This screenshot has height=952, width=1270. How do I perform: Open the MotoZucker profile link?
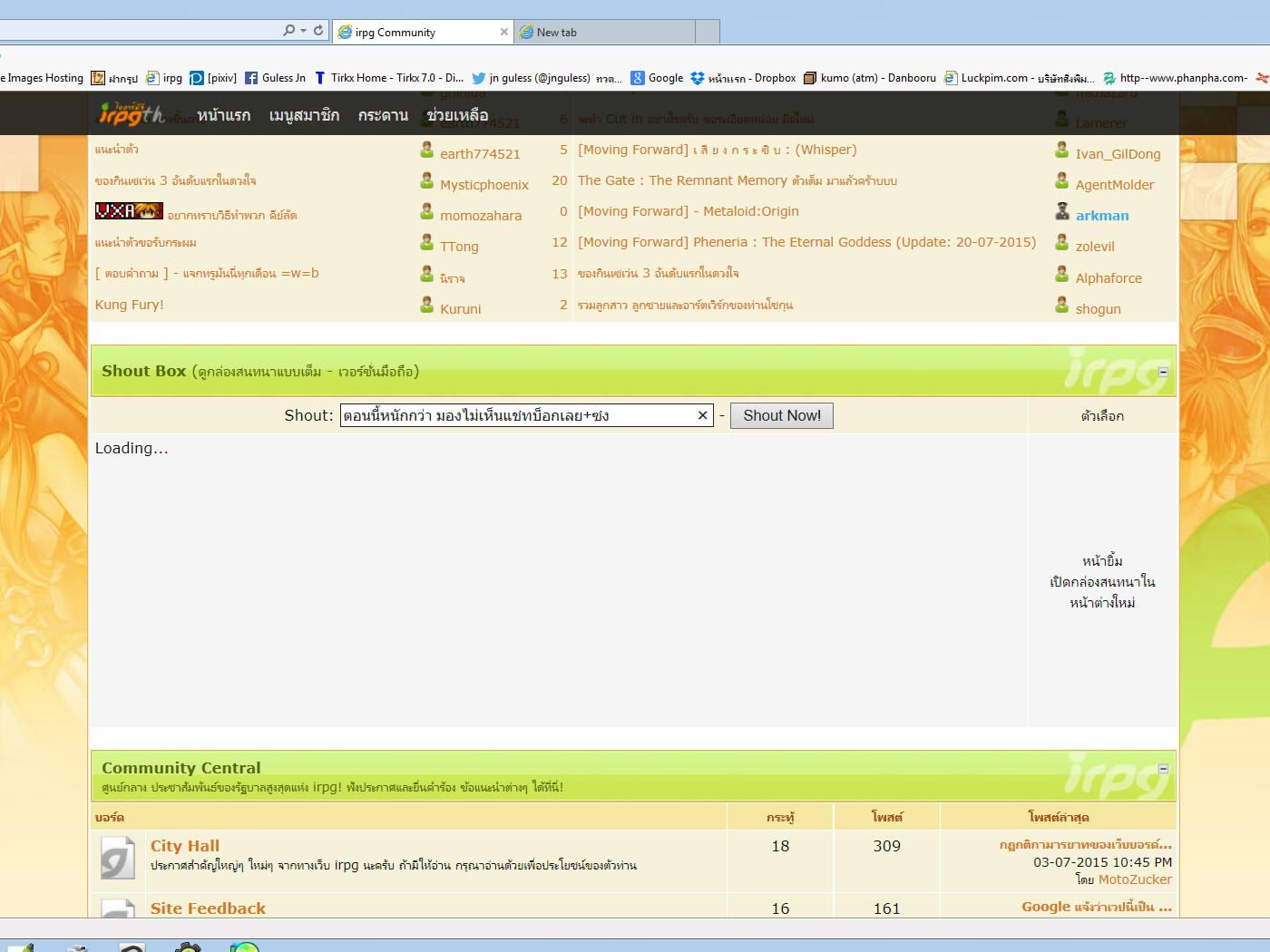[1135, 879]
